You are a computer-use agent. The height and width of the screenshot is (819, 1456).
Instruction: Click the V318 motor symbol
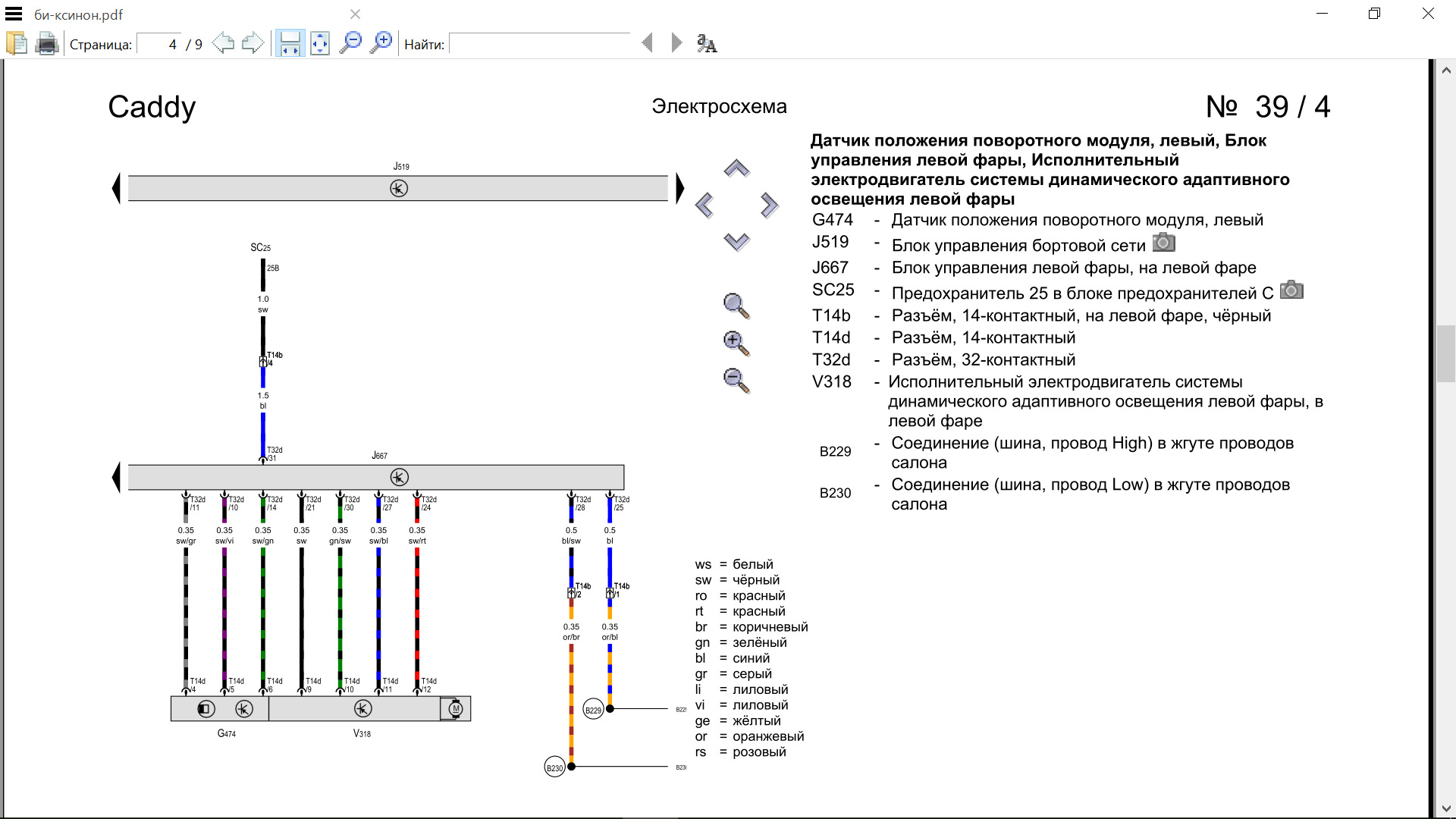(x=455, y=709)
